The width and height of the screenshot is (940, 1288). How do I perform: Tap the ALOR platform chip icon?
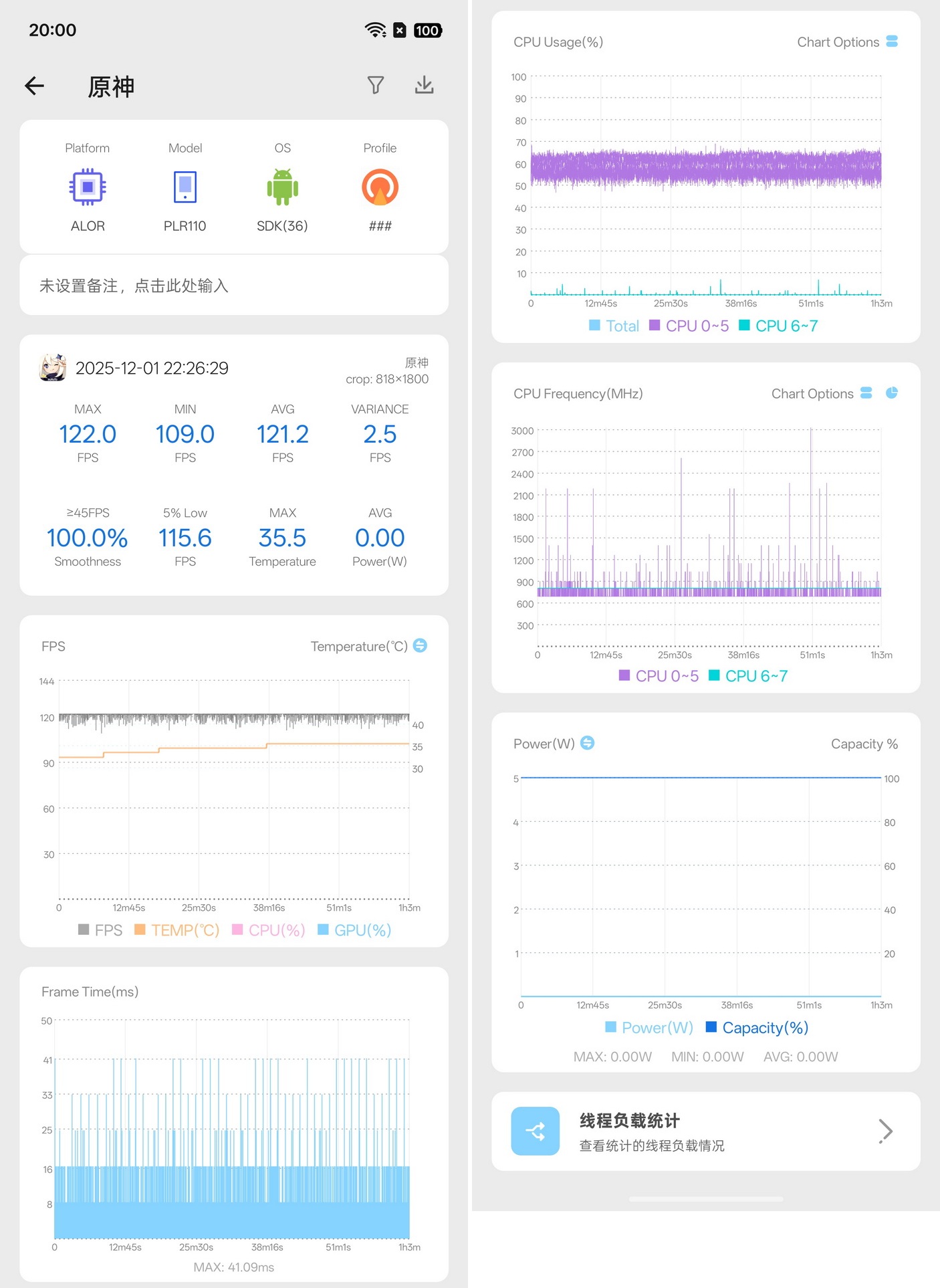88,187
